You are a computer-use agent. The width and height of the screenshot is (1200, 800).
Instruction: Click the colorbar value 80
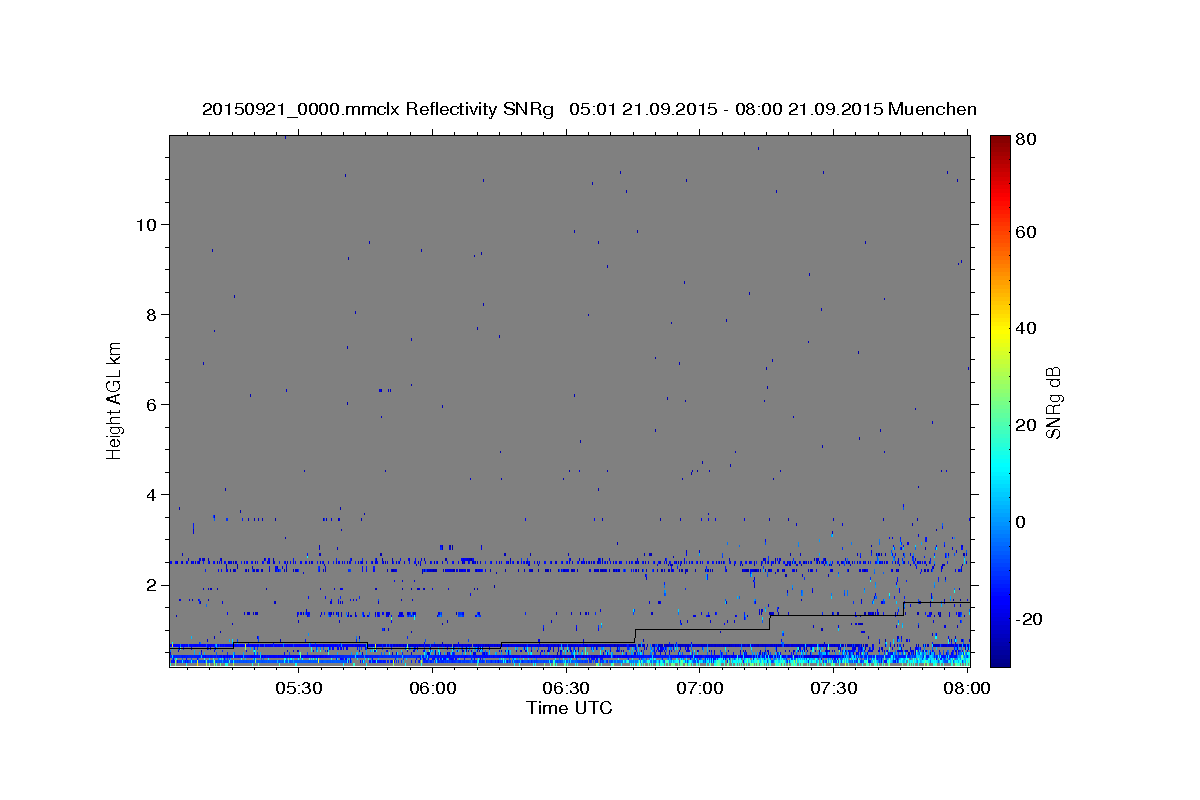[x=1026, y=140]
